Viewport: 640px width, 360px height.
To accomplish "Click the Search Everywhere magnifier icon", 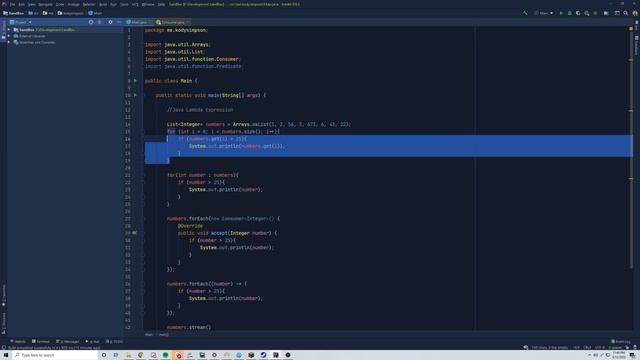I will point(626,13).
